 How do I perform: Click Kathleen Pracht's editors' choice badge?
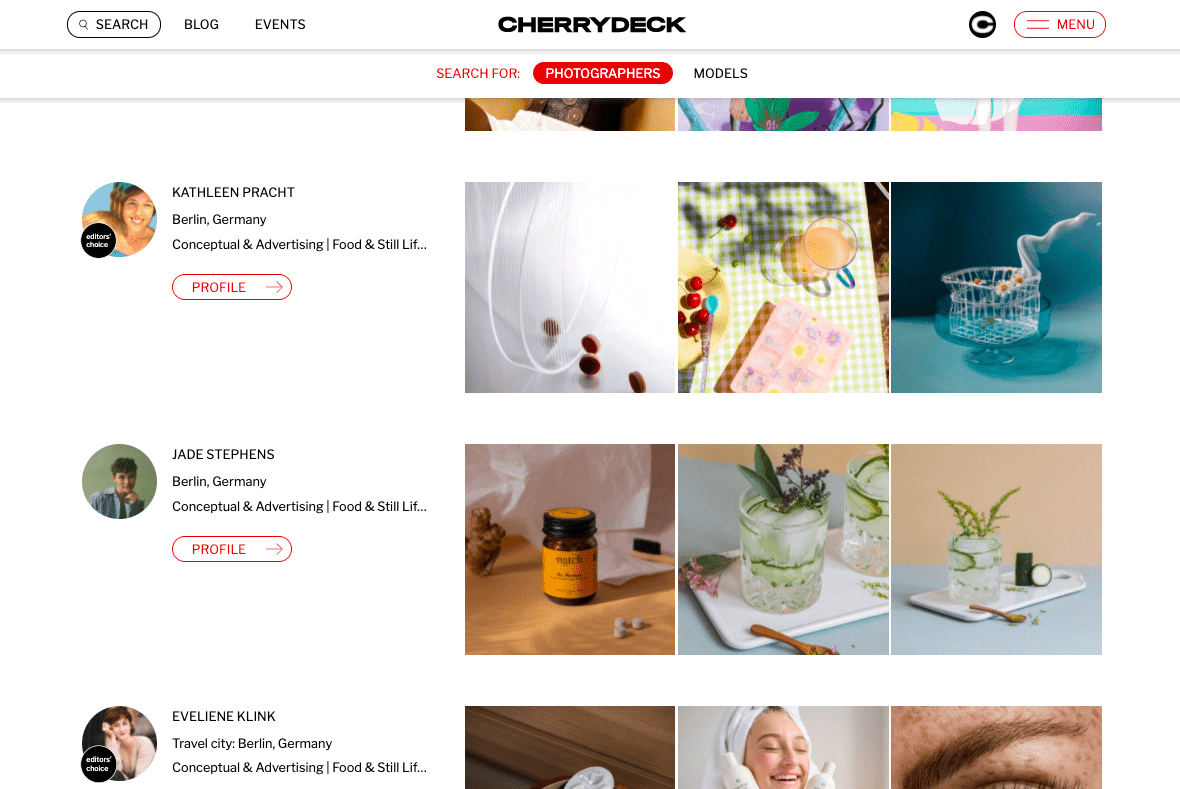(98, 241)
